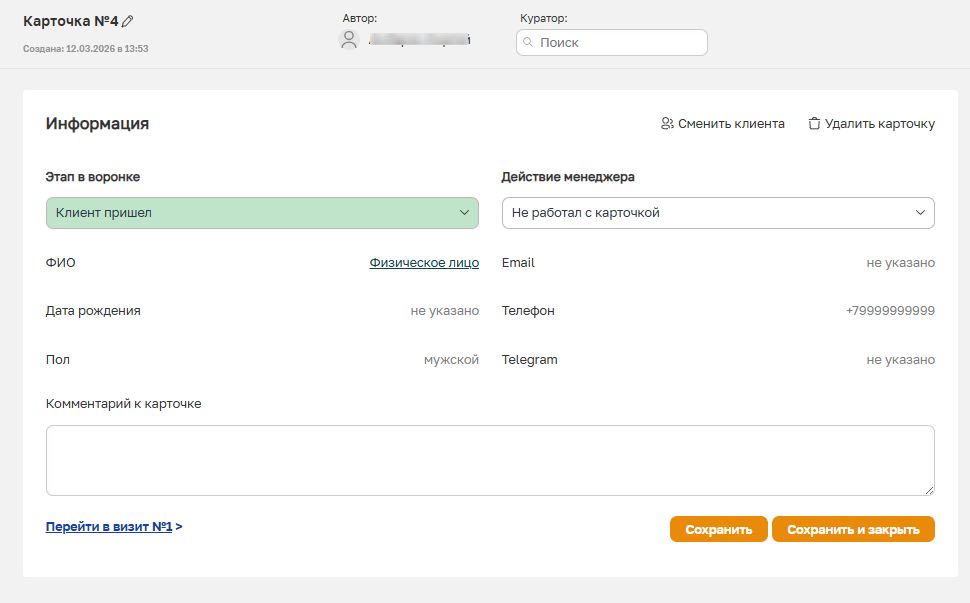
Task: Click the comment textarea resize handle
Action: coord(929,490)
